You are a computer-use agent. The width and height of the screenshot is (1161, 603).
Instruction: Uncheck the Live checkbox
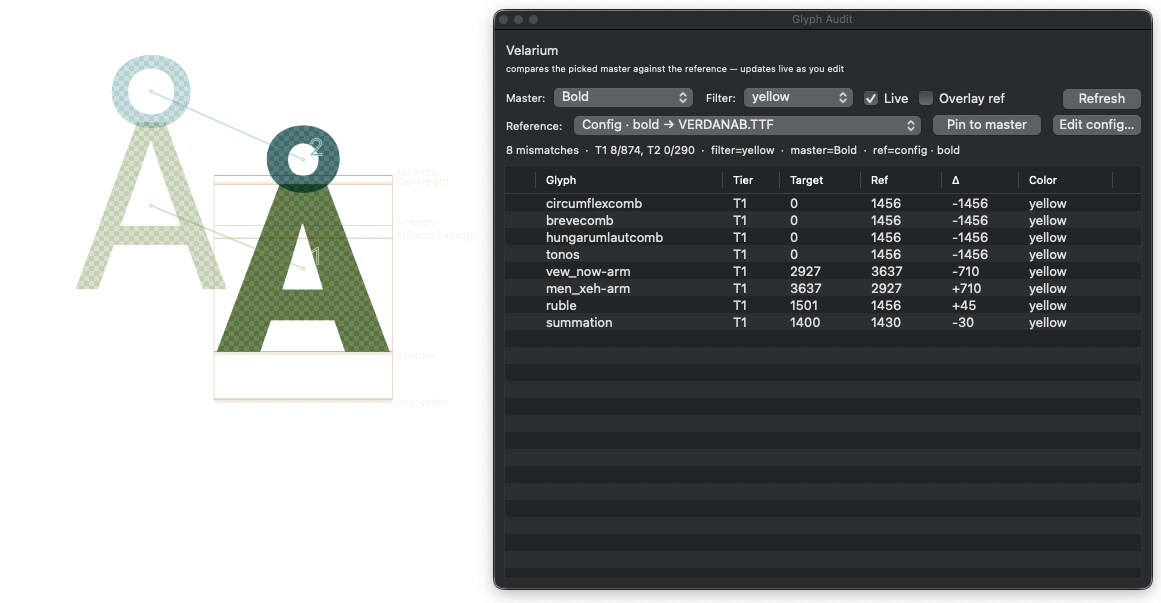tap(871, 99)
